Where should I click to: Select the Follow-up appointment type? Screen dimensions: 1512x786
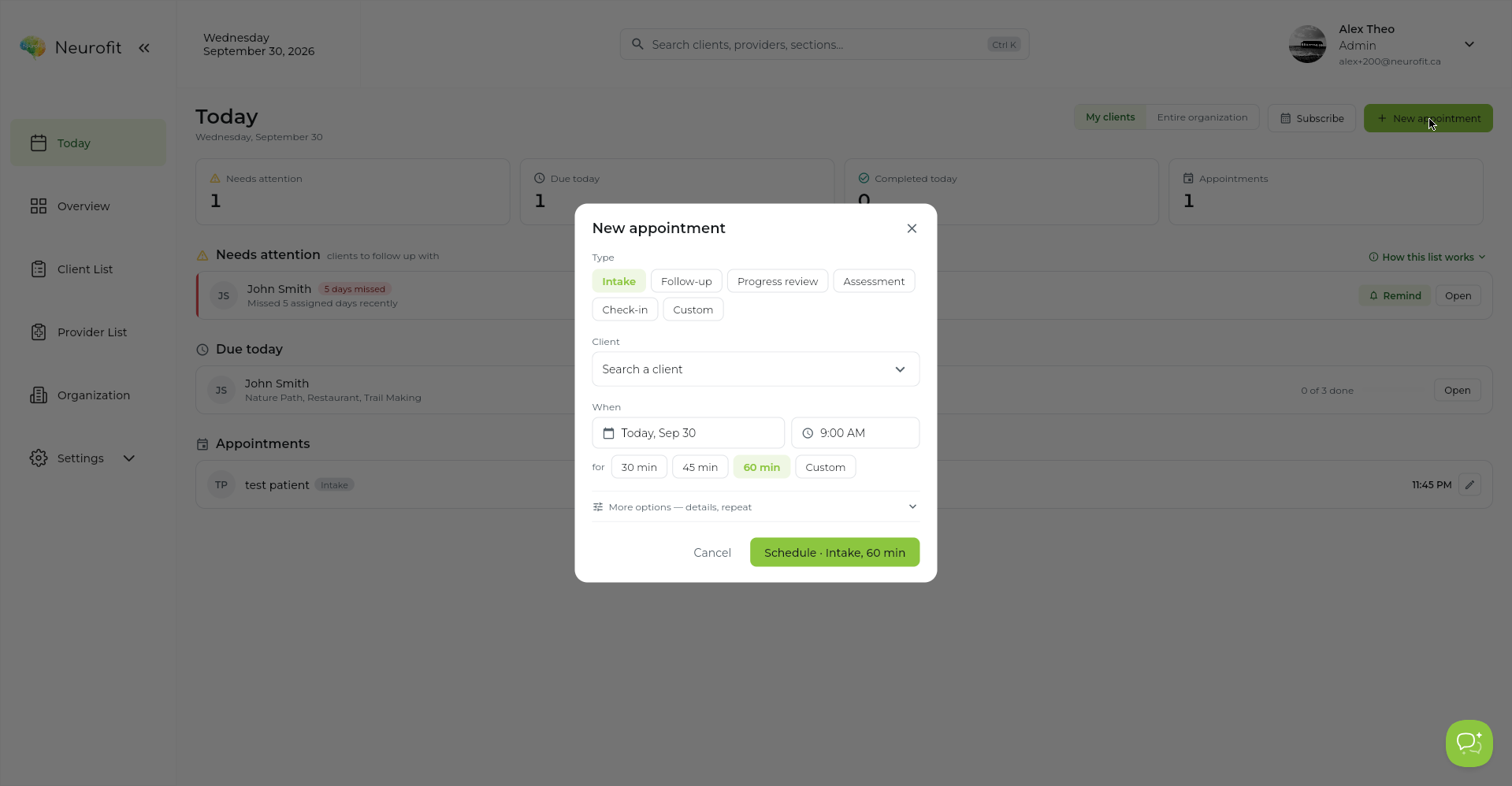pyautogui.click(x=686, y=281)
